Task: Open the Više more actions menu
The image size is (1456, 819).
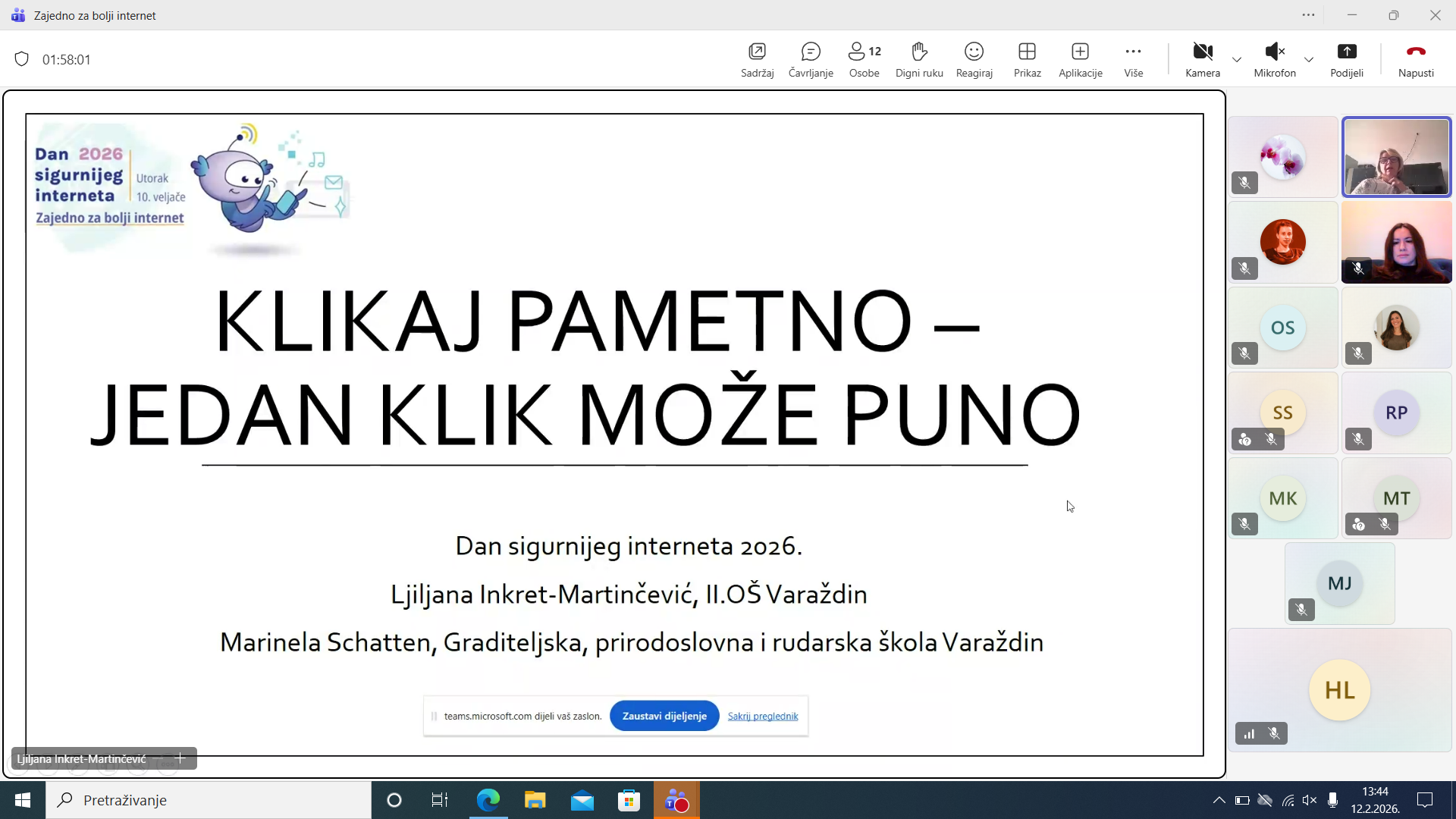Action: 1133,52
